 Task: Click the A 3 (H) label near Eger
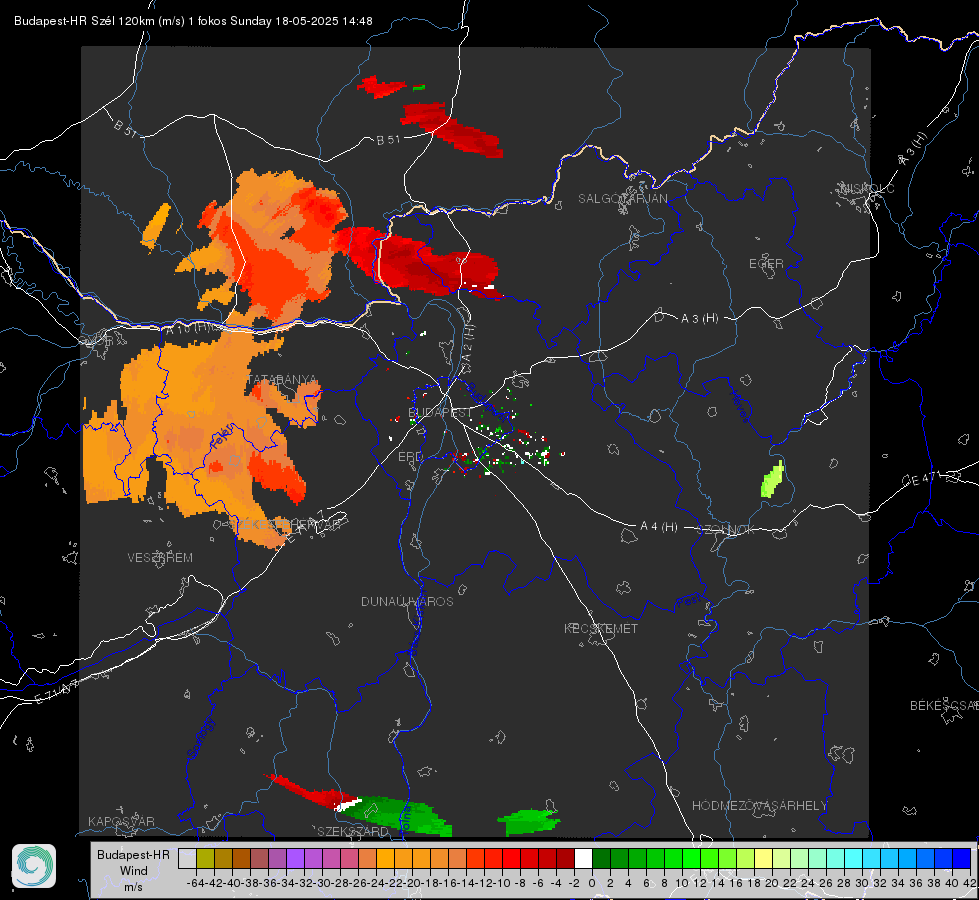(699, 319)
